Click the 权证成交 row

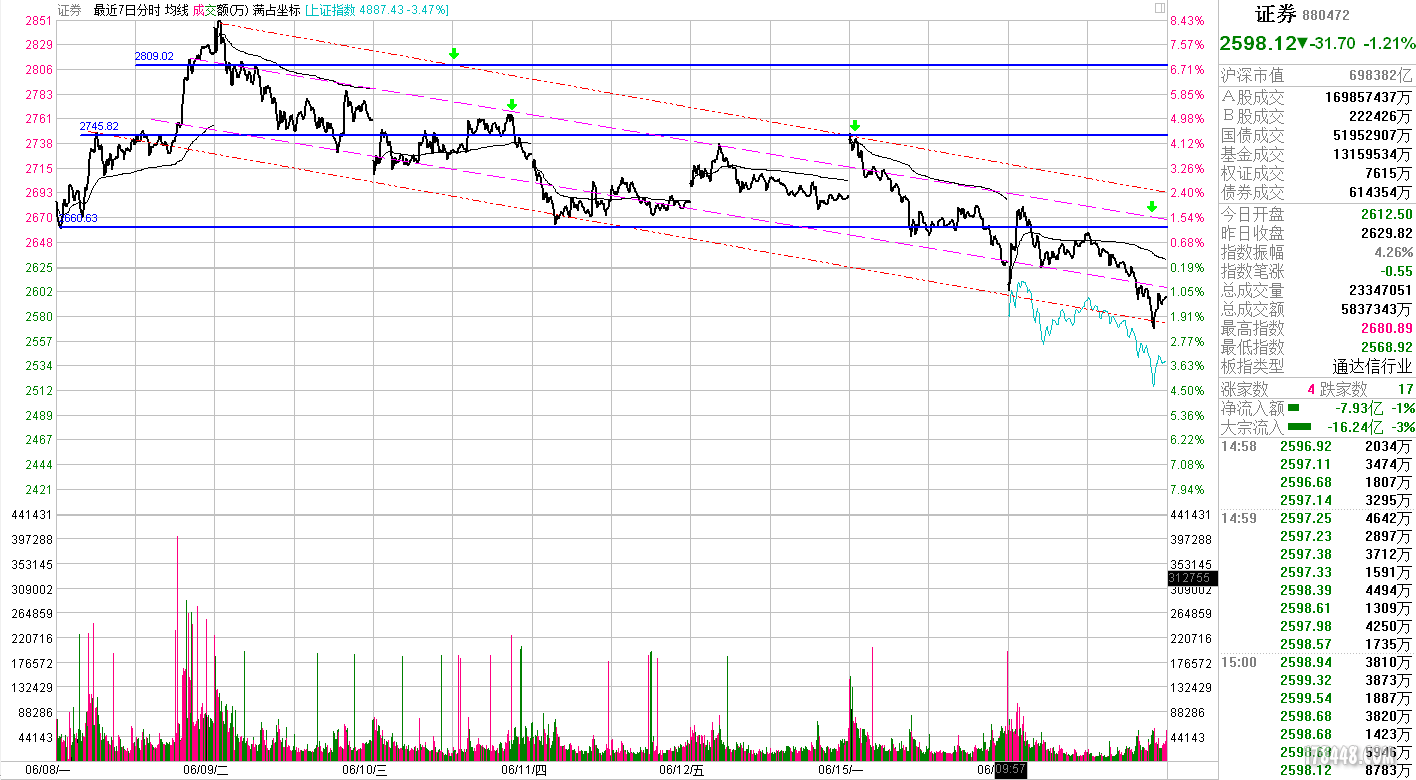[x=1317, y=173]
